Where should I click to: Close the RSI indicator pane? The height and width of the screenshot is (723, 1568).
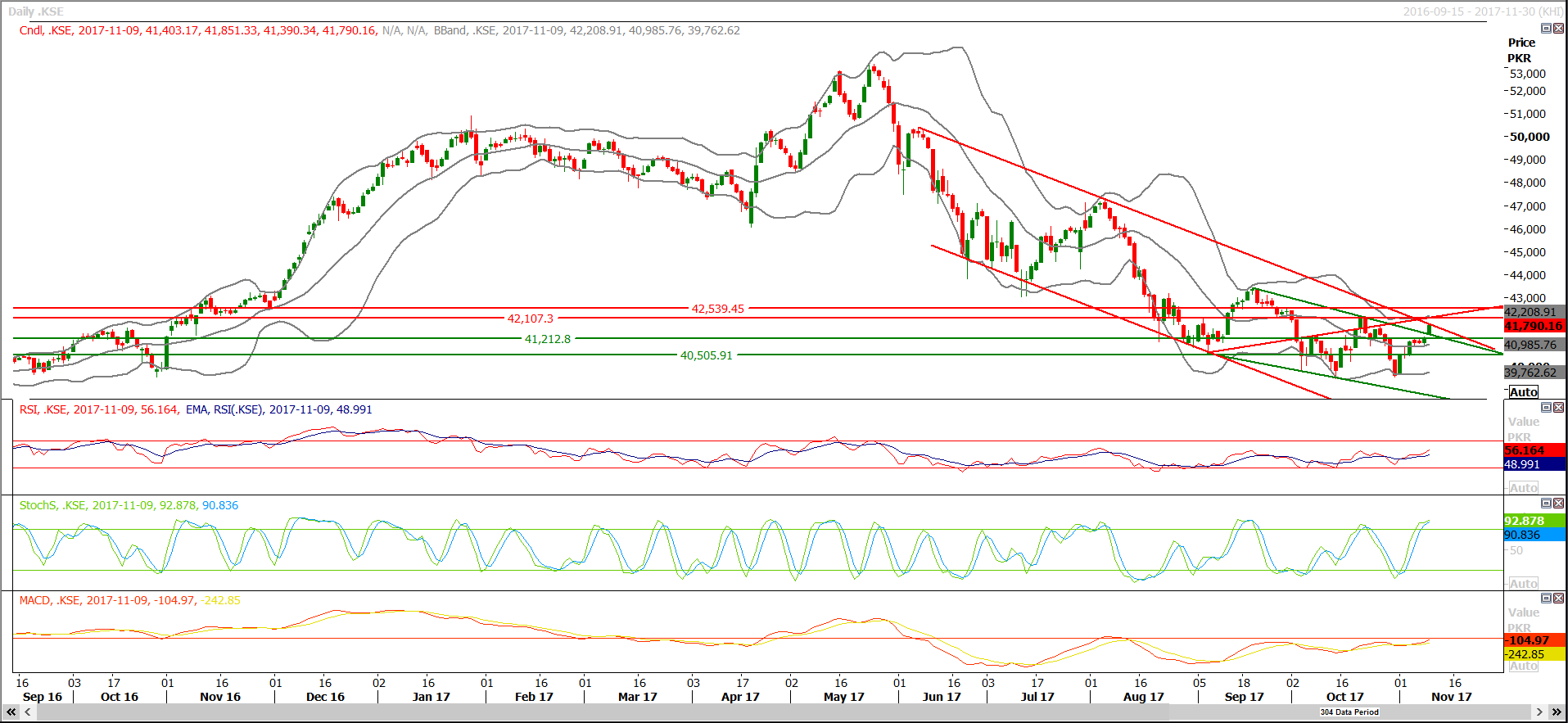tap(1558, 408)
